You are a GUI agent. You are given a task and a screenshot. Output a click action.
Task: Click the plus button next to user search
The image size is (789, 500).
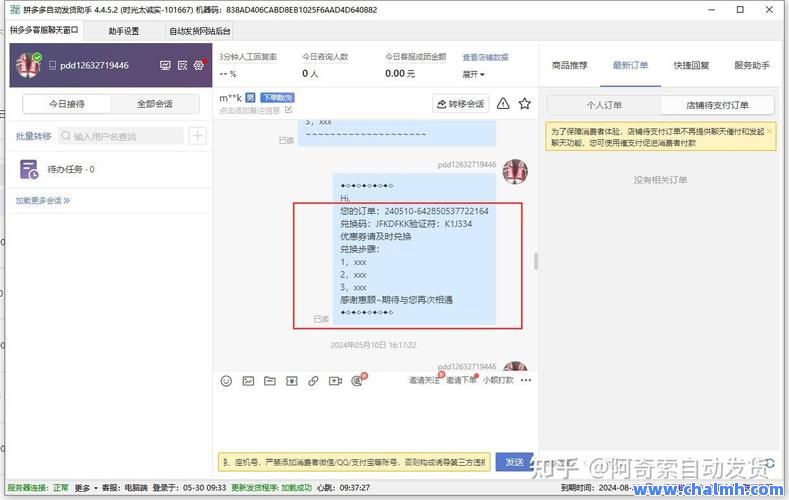pos(198,136)
